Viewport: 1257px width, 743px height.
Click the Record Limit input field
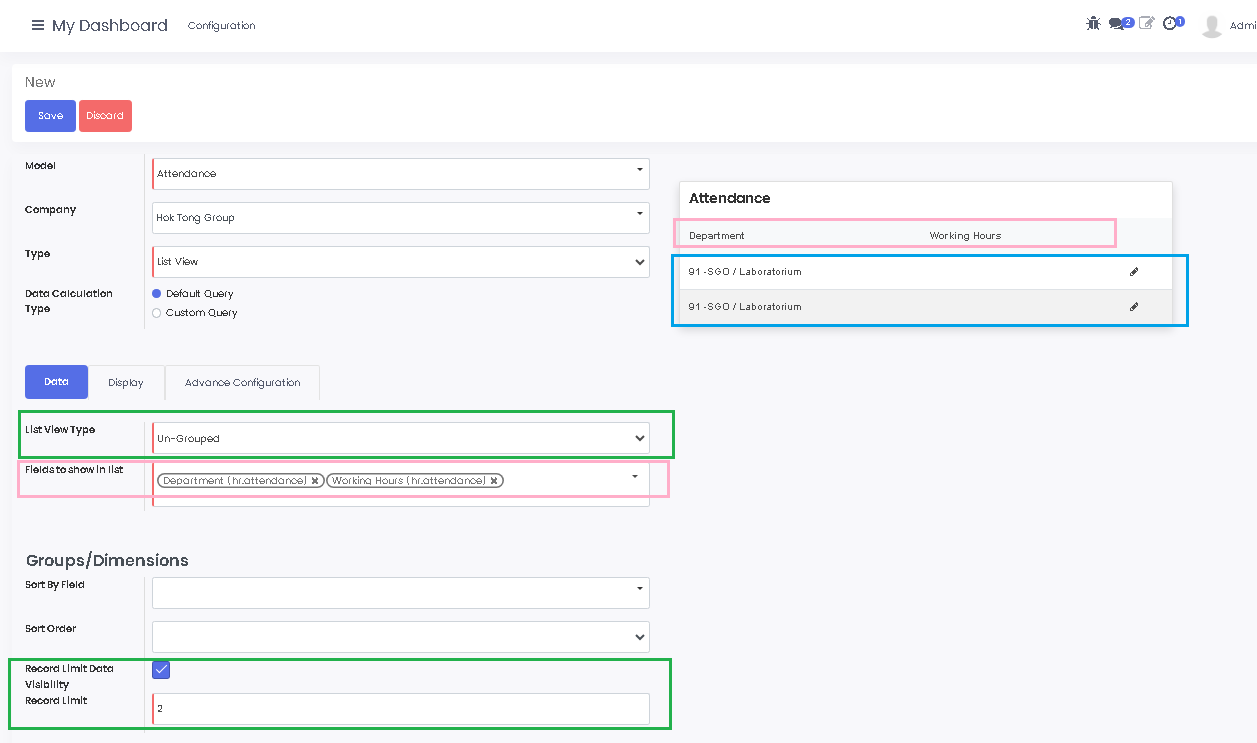[x=400, y=709]
